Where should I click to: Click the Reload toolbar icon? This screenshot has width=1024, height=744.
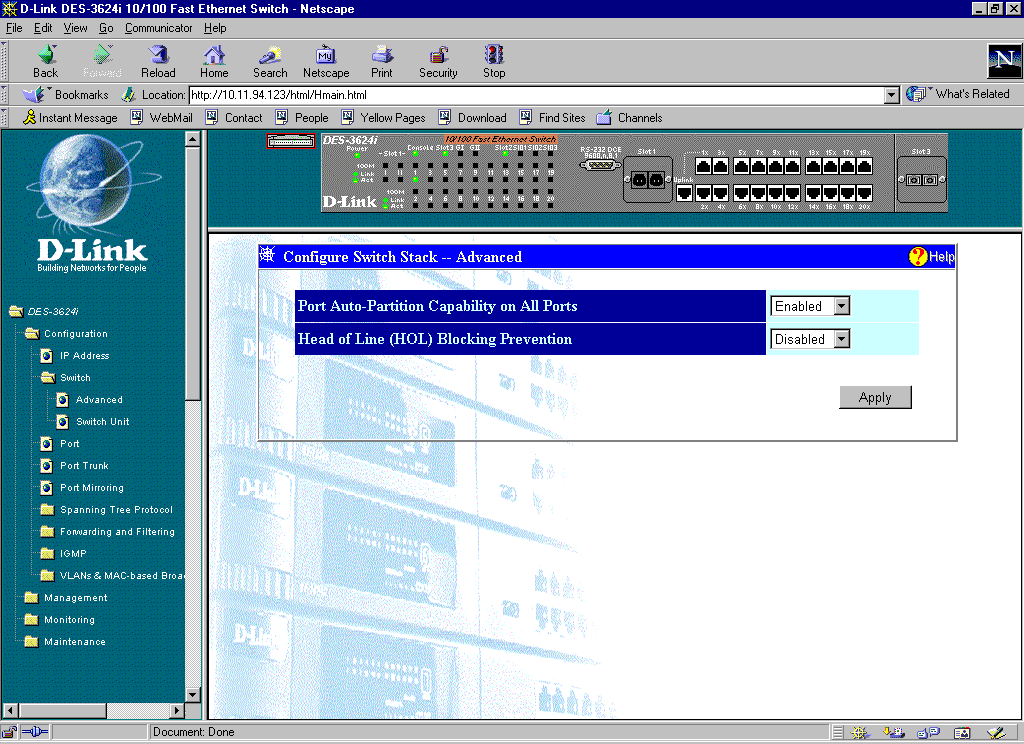tap(158, 56)
